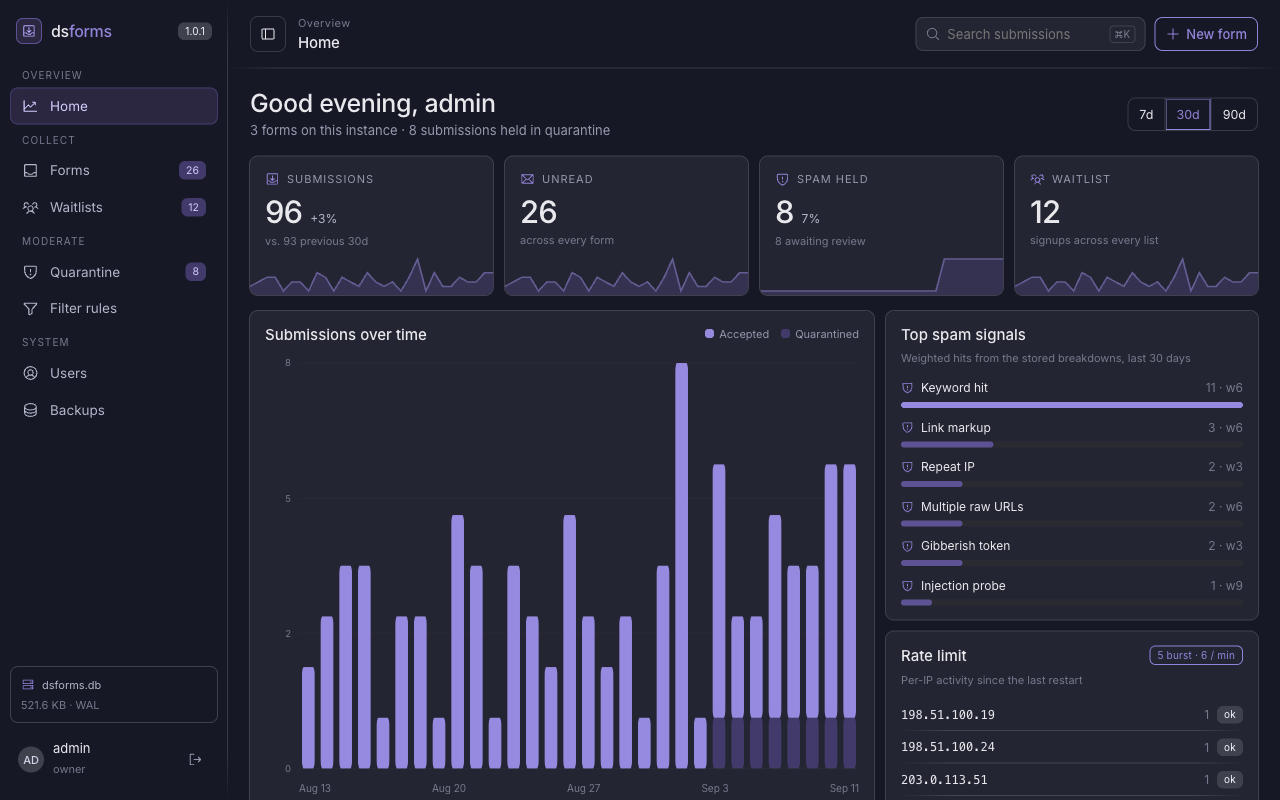This screenshot has width=1280, height=800.
Task: Click the tallest bar in submissions chart
Action: 681,566
